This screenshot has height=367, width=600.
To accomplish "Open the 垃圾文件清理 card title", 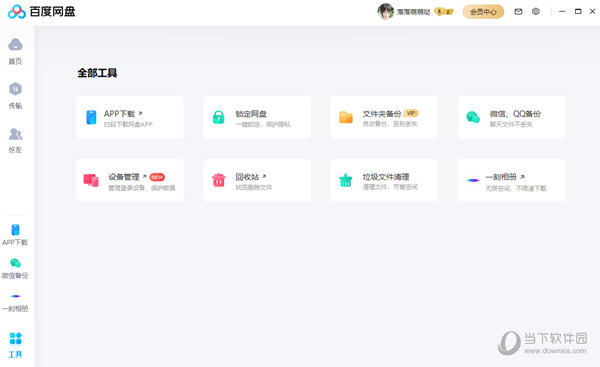I will point(386,177).
